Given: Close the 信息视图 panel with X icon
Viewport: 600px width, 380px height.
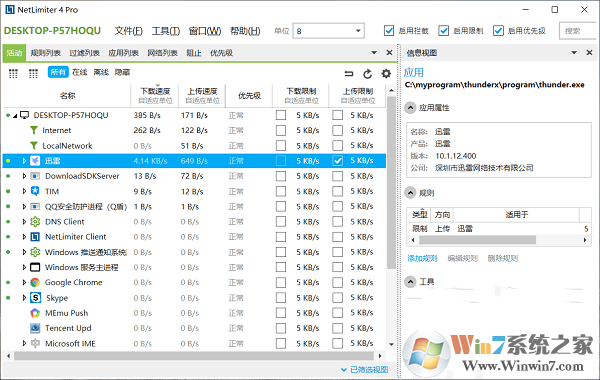Looking at the screenshot, I should pyautogui.click(x=589, y=52).
